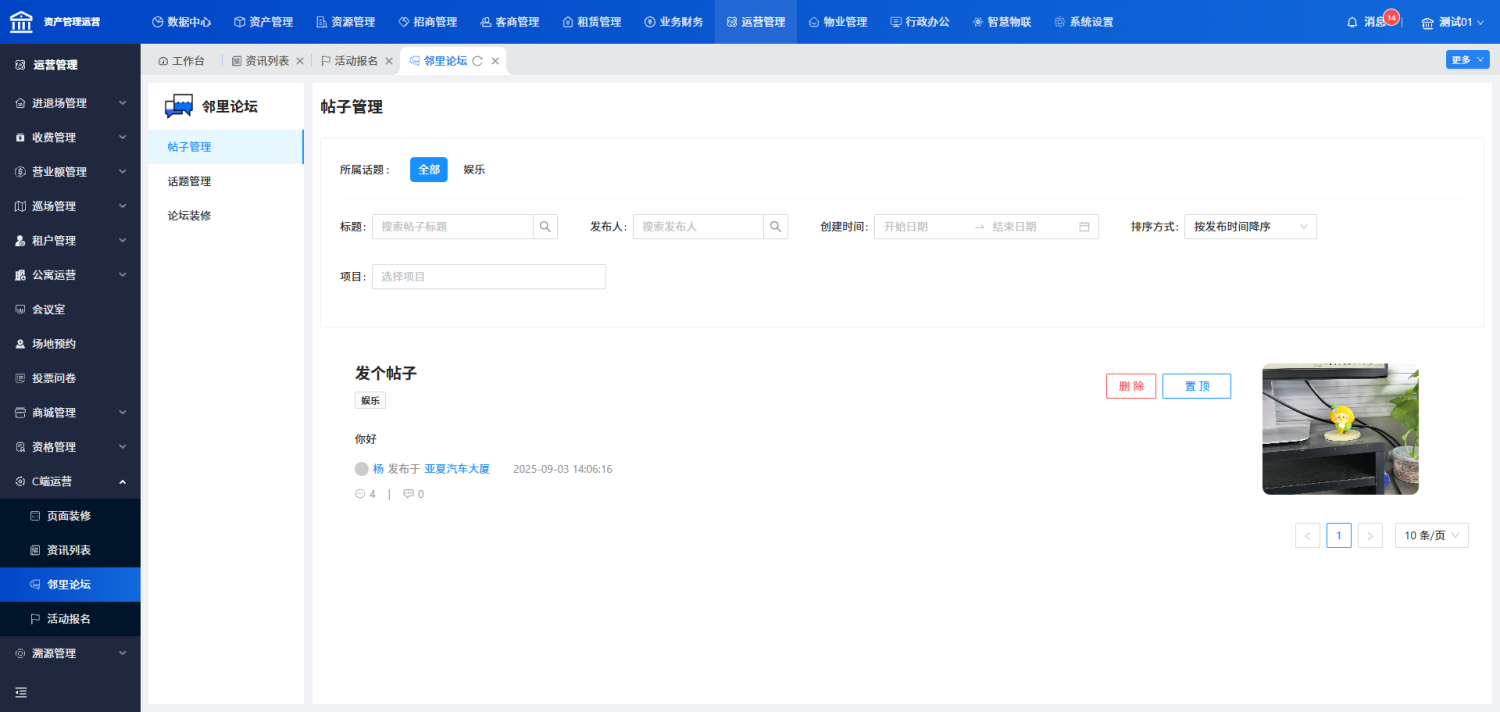Click the asset management logo icon

coord(21,21)
